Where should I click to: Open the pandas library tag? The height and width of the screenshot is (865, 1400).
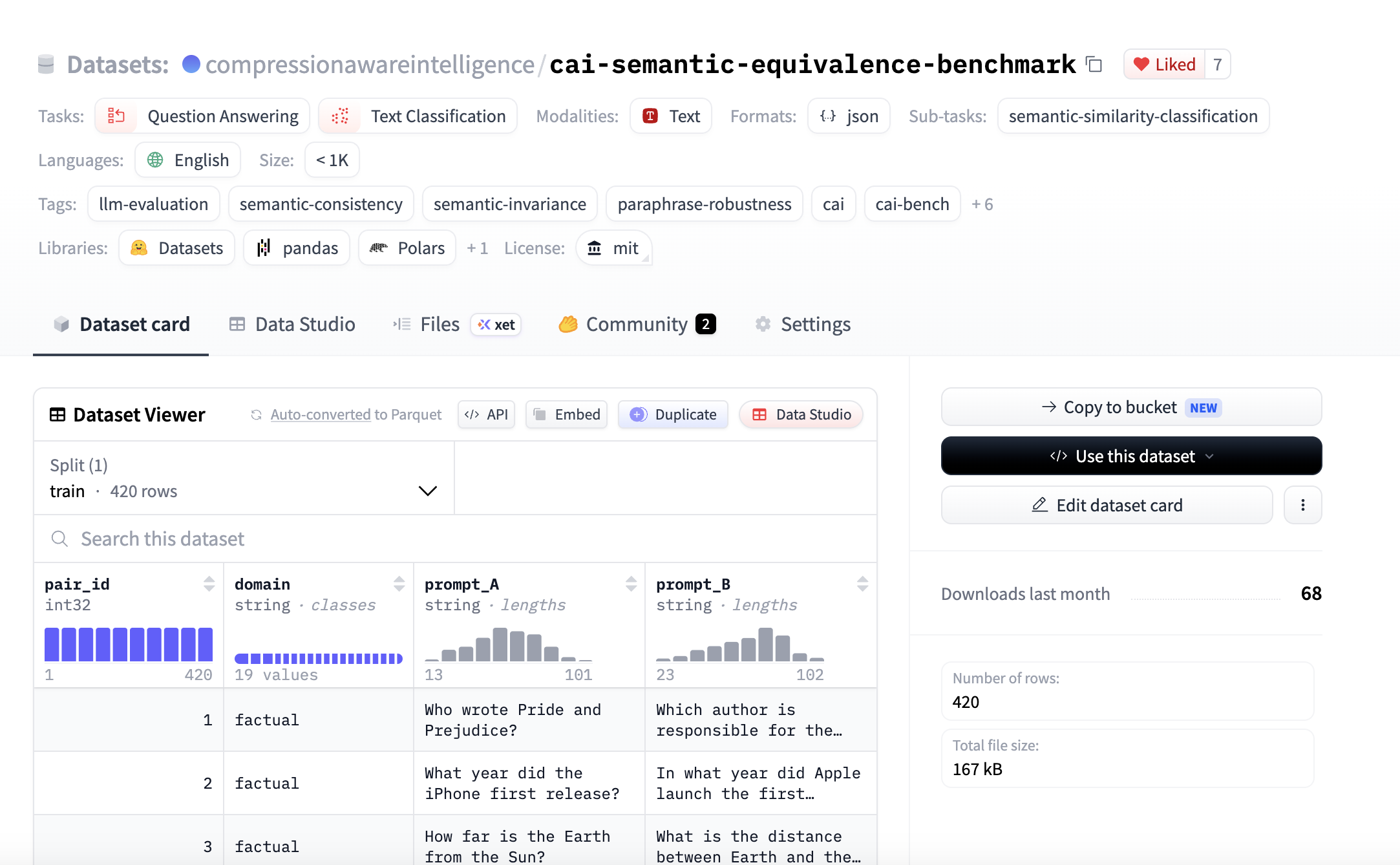[297, 248]
